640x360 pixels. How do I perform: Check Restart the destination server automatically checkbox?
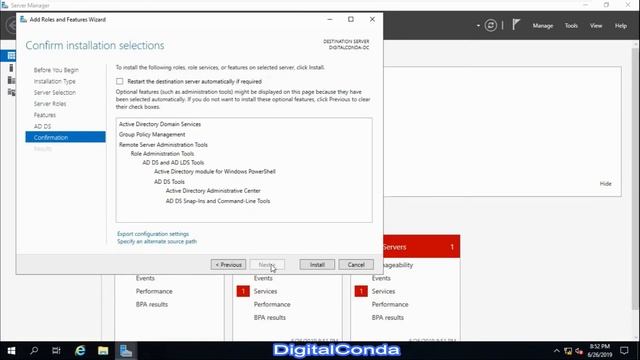pos(120,81)
